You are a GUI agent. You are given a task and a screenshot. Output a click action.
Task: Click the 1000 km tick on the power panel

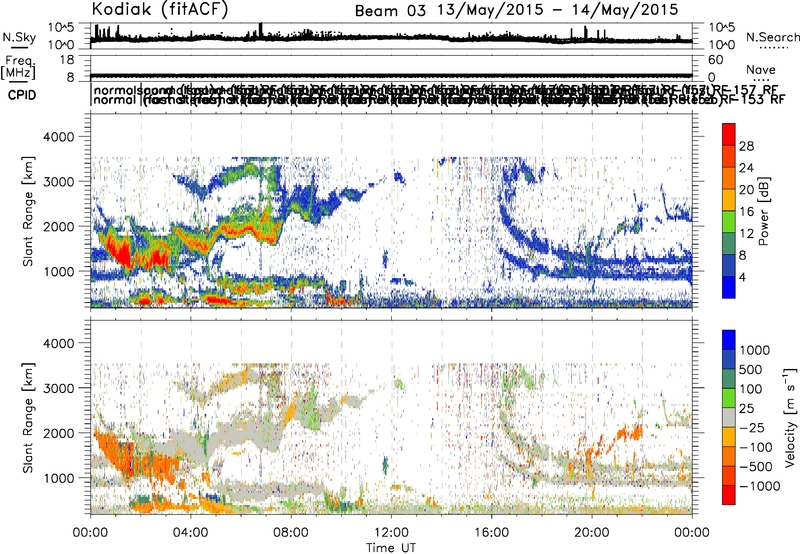pyautogui.click(x=61, y=271)
